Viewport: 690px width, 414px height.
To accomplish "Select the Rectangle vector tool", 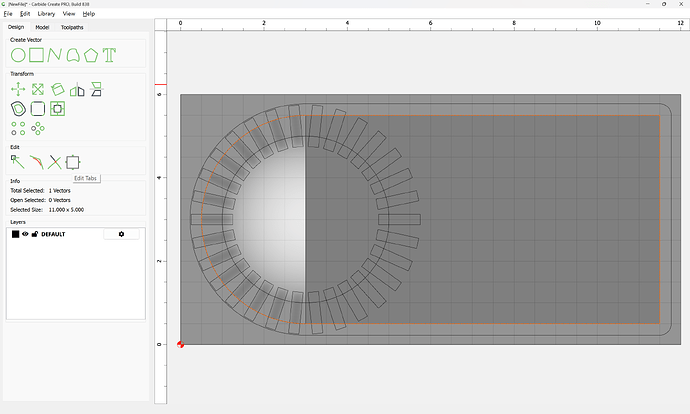I will click(x=36, y=54).
